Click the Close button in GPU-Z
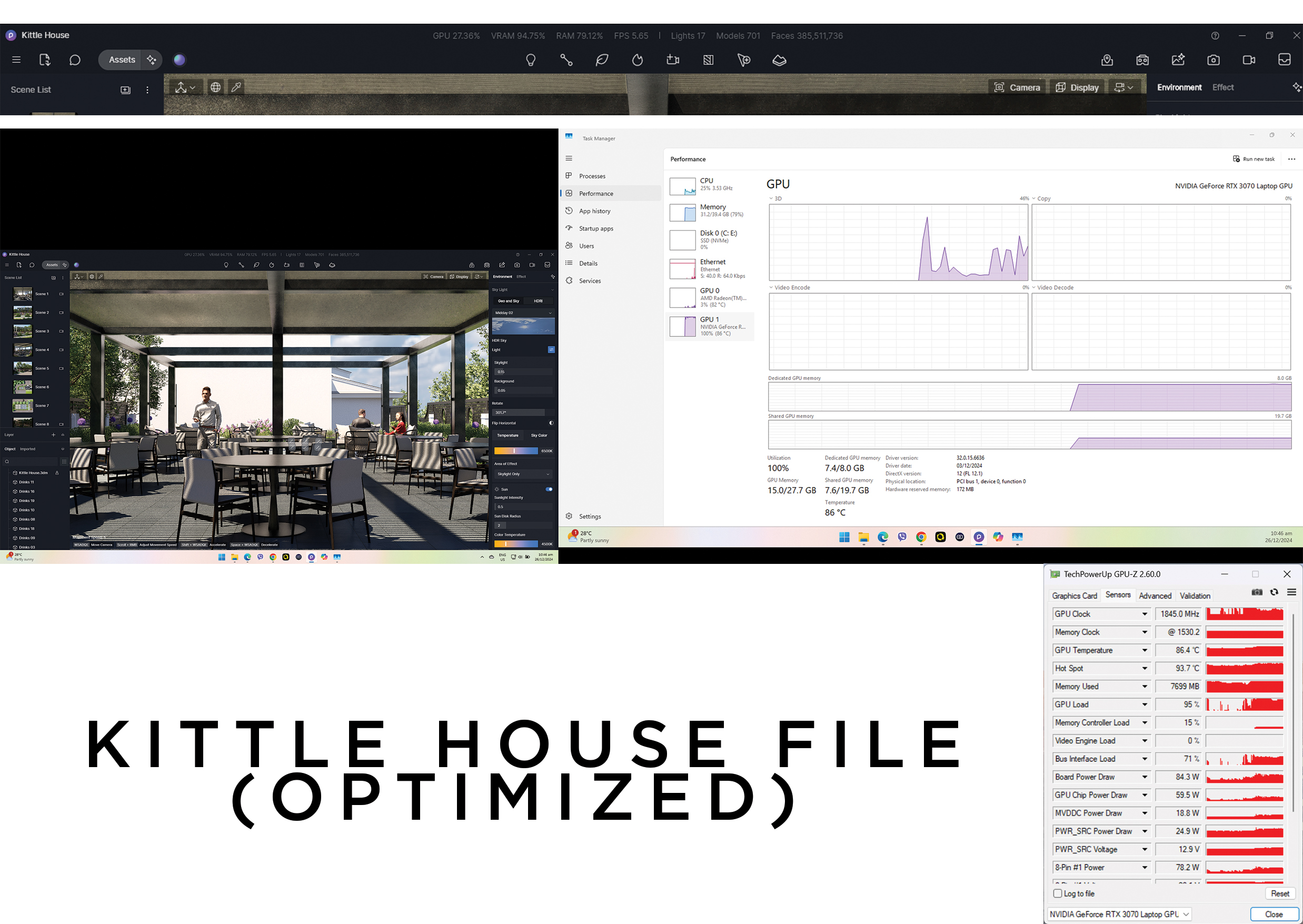1303x924 pixels. point(1274,914)
